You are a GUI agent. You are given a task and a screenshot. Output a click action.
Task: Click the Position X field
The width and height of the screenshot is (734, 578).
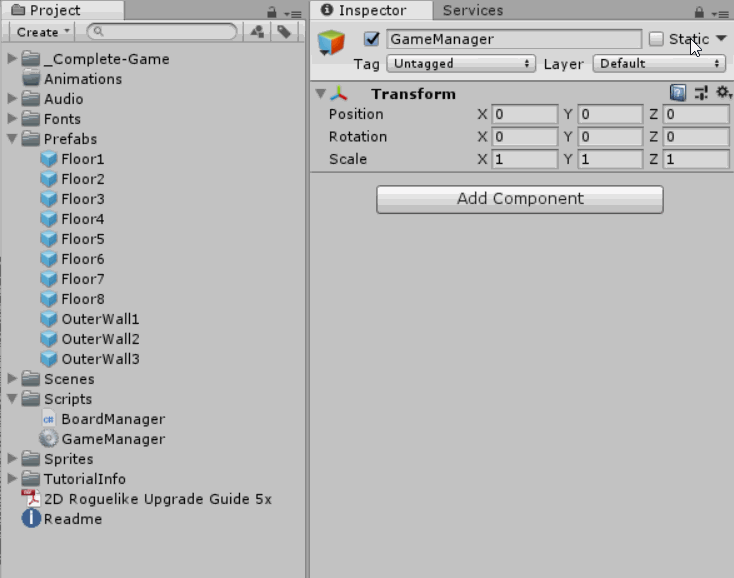tap(525, 114)
